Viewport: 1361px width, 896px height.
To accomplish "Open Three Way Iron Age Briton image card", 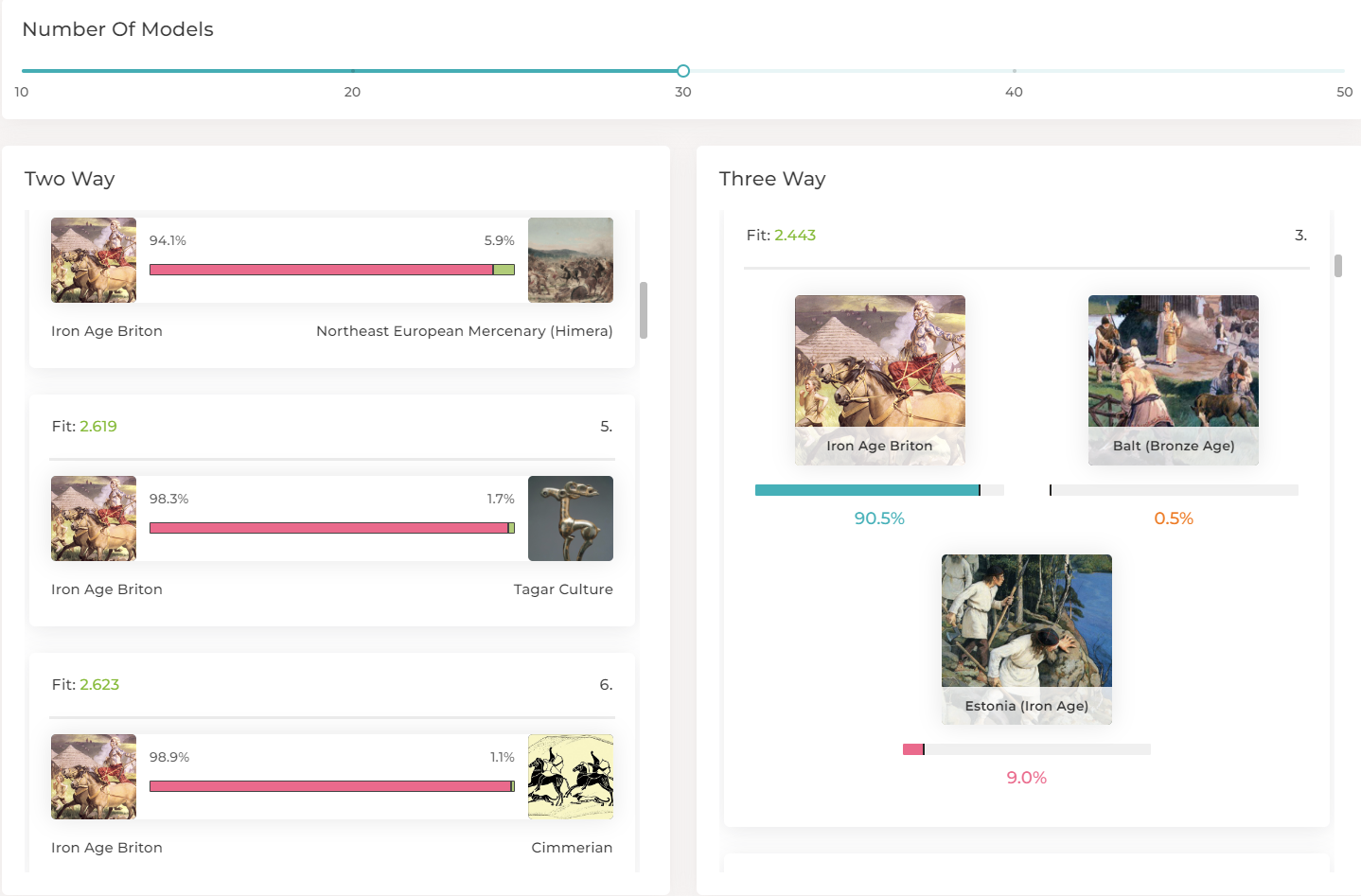I will [x=880, y=380].
